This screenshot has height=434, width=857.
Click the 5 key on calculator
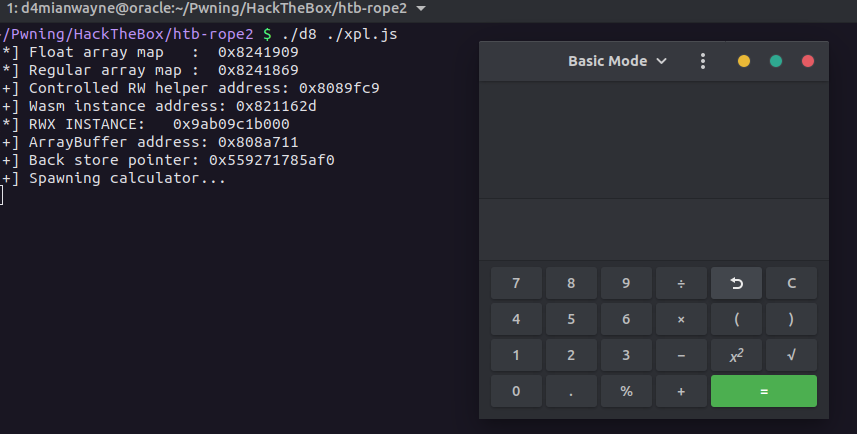coord(571,319)
